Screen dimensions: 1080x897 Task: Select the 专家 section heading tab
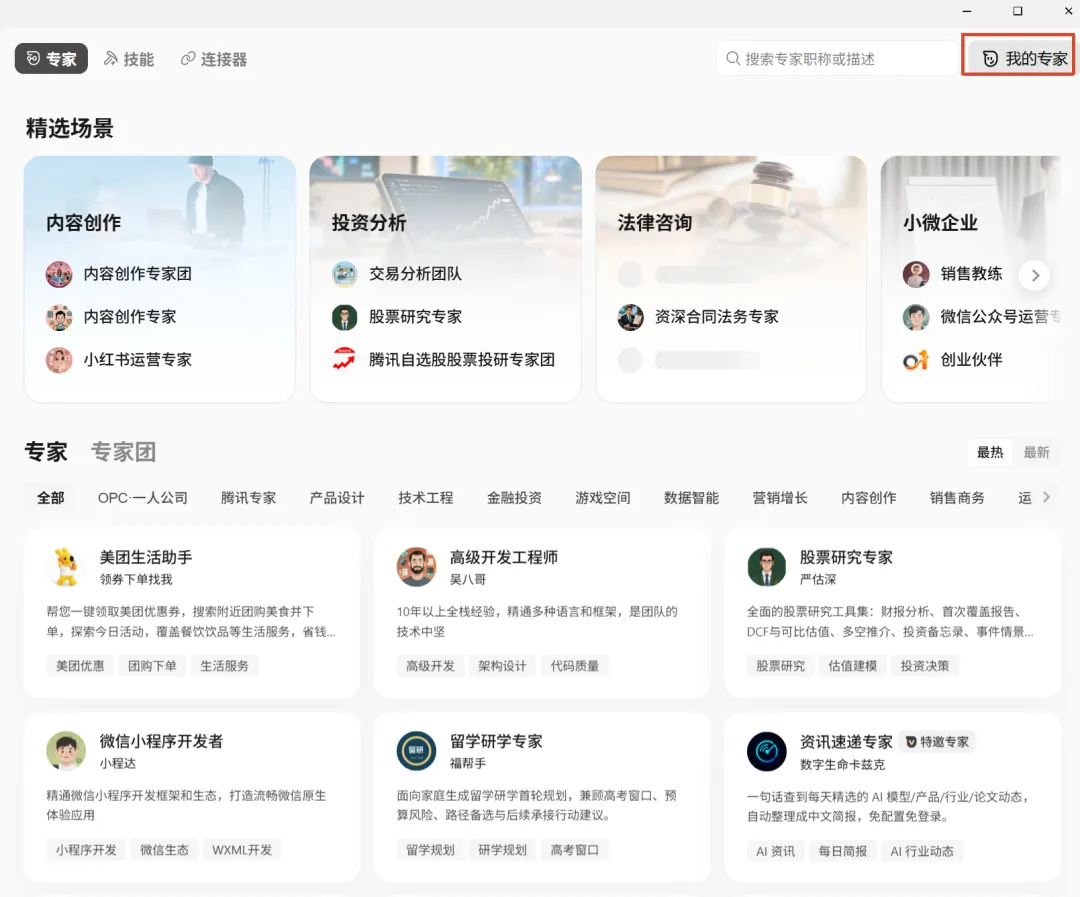(x=46, y=452)
